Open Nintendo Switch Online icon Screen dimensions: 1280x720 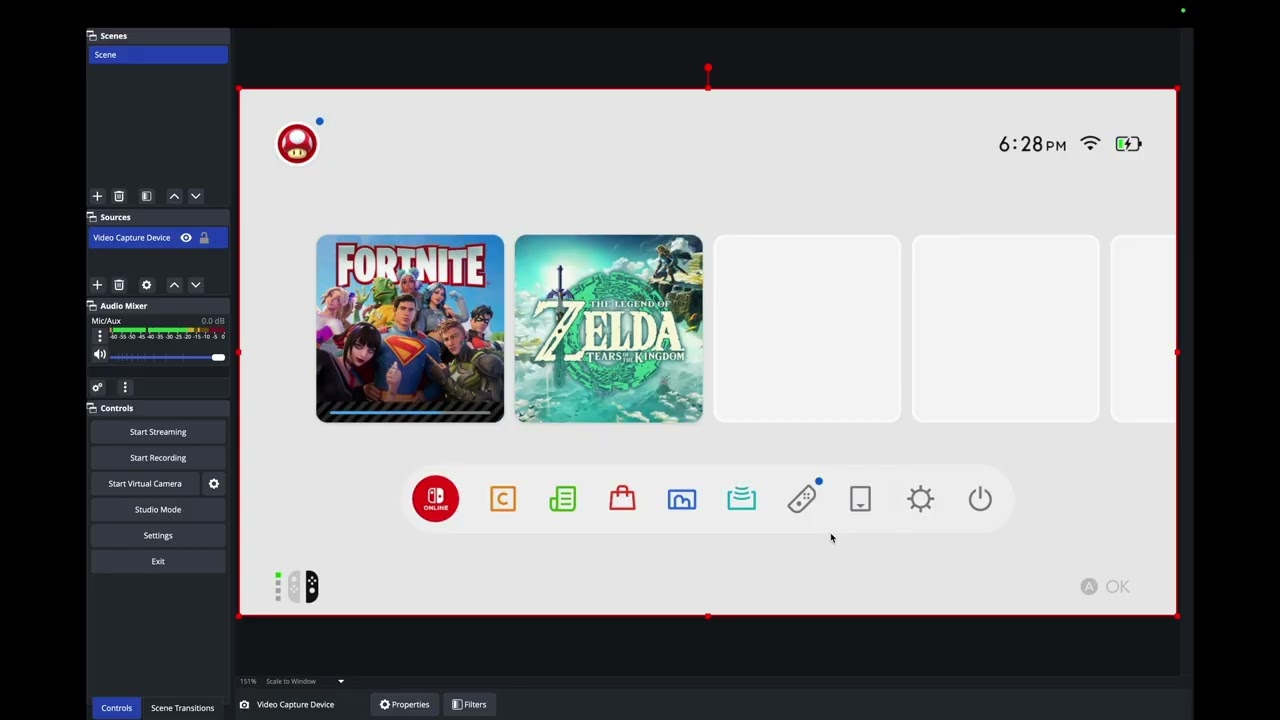[x=436, y=499]
